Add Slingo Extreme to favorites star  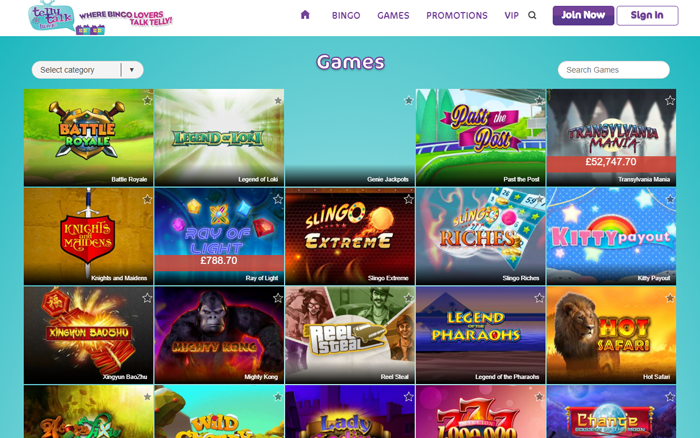coord(408,199)
